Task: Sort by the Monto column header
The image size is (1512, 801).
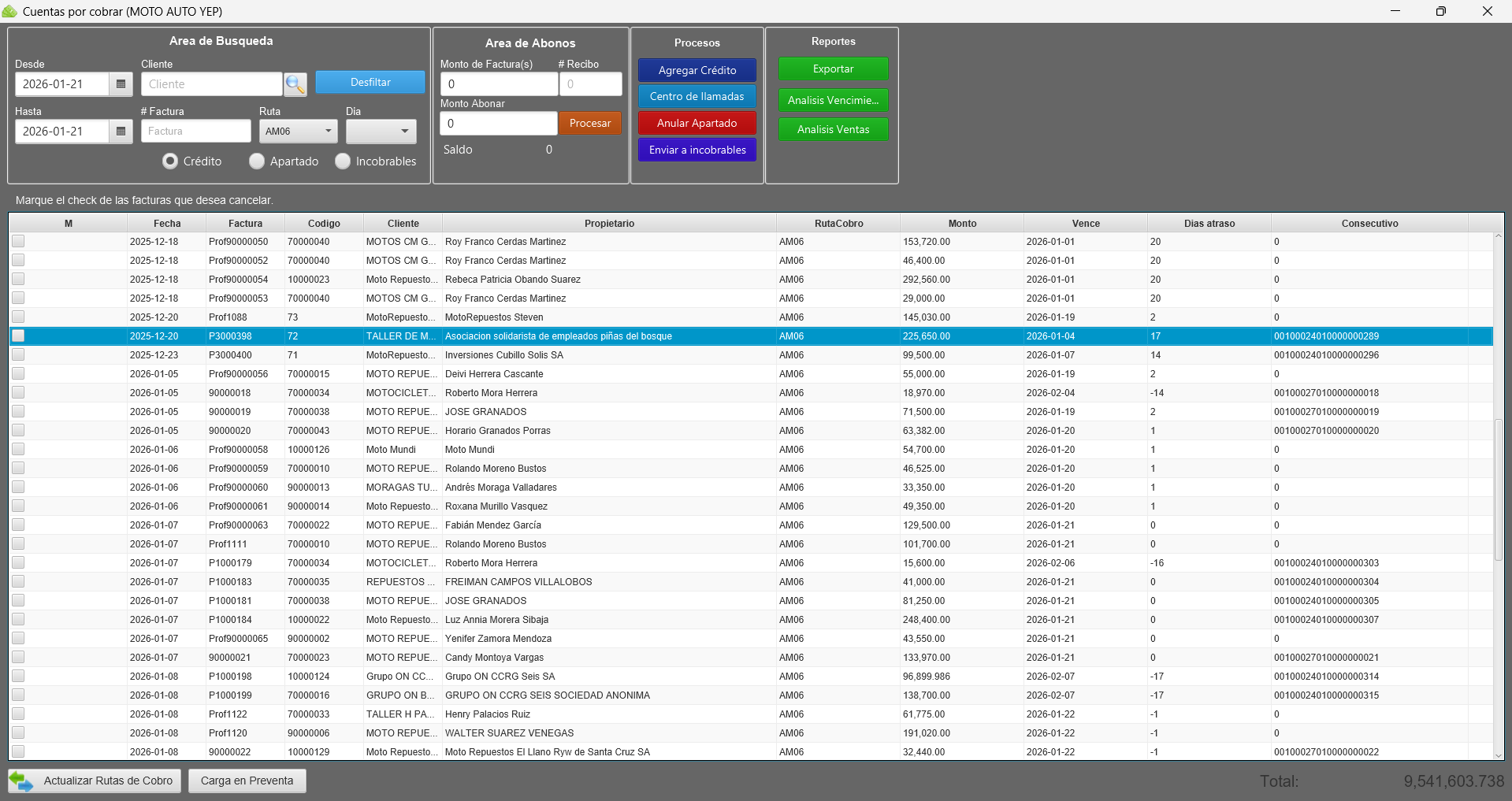Action: coord(962,224)
